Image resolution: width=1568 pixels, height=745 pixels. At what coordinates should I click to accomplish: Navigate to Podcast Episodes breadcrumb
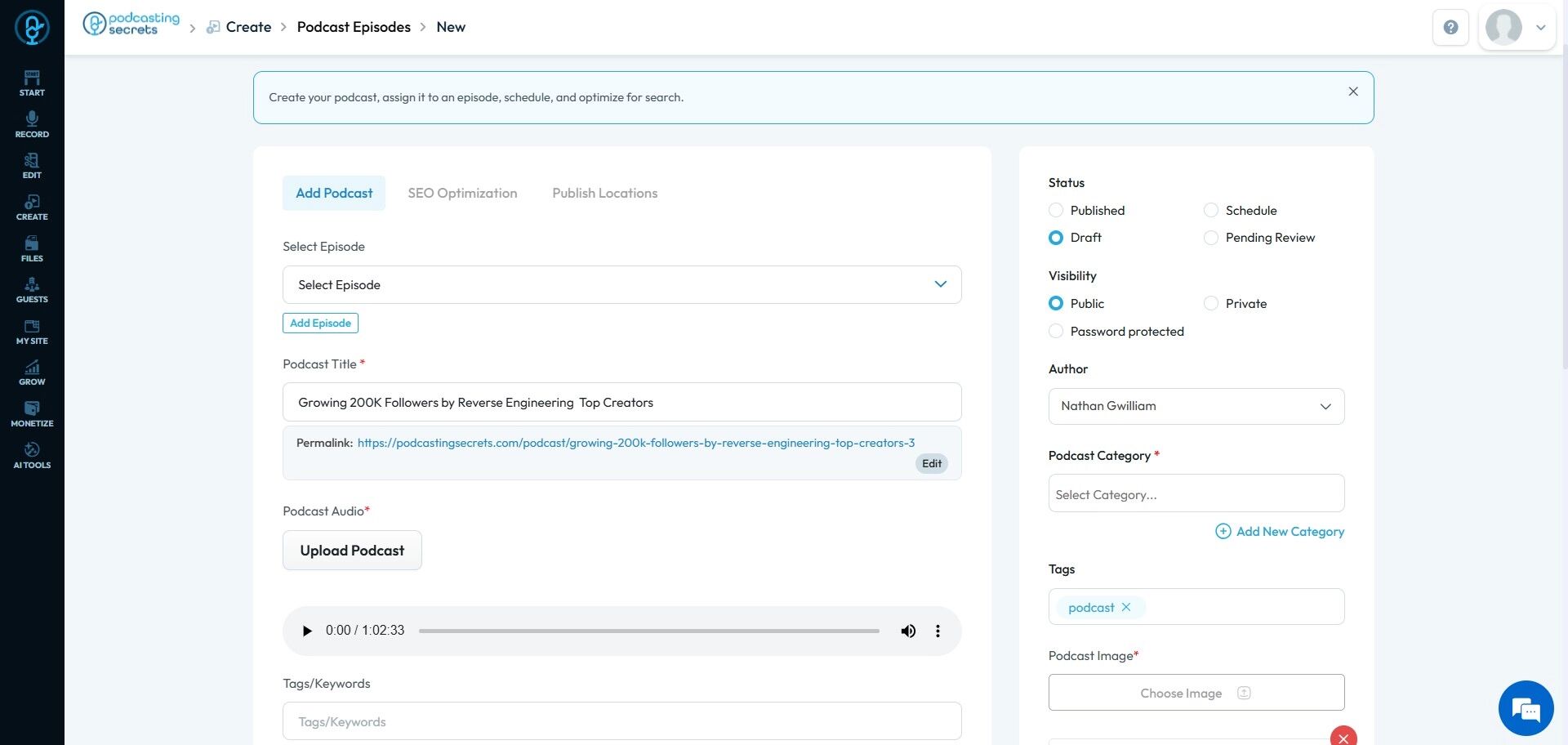[354, 27]
